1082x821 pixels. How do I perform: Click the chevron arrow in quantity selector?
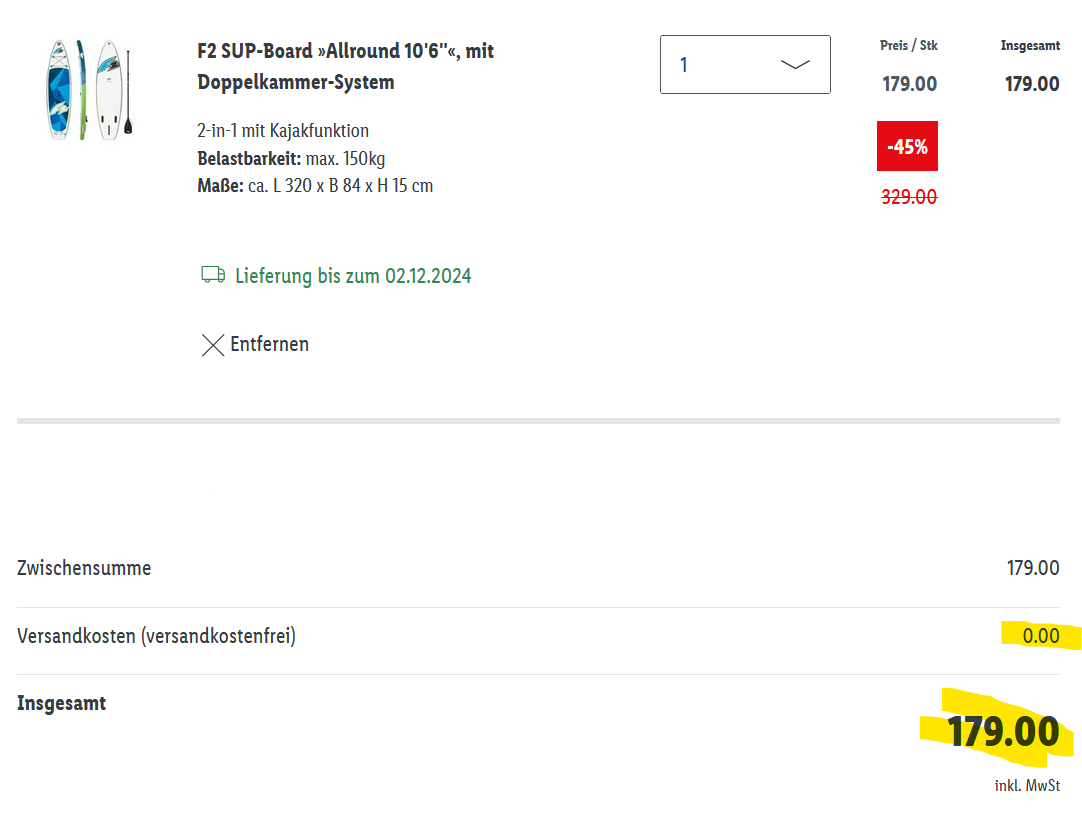(x=795, y=65)
